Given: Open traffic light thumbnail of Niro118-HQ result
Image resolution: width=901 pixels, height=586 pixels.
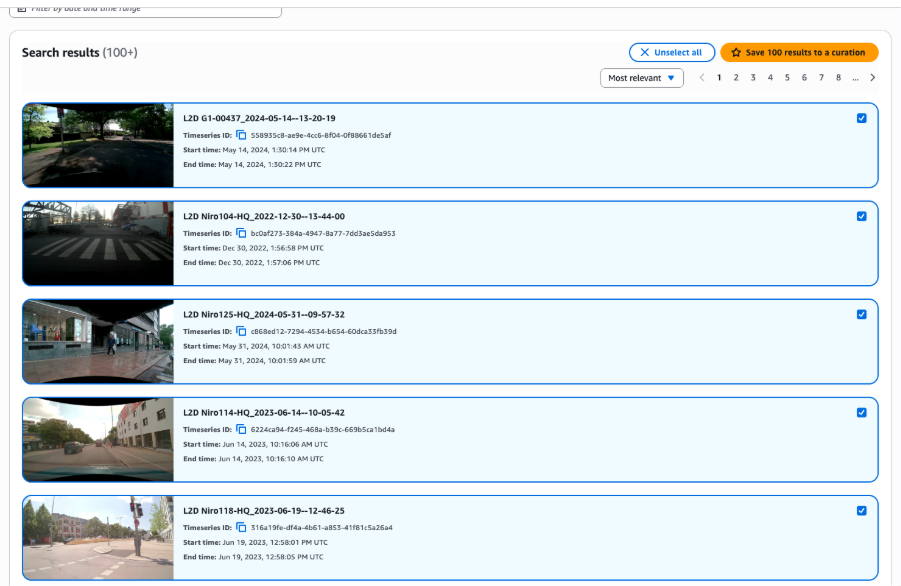Looking at the screenshot, I should (x=98, y=538).
